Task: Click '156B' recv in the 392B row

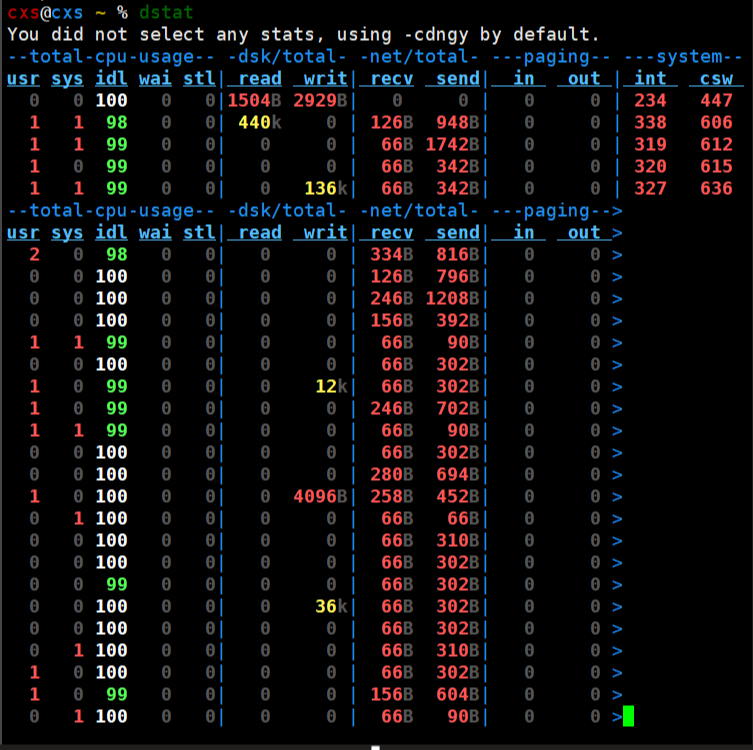Action: (391, 321)
